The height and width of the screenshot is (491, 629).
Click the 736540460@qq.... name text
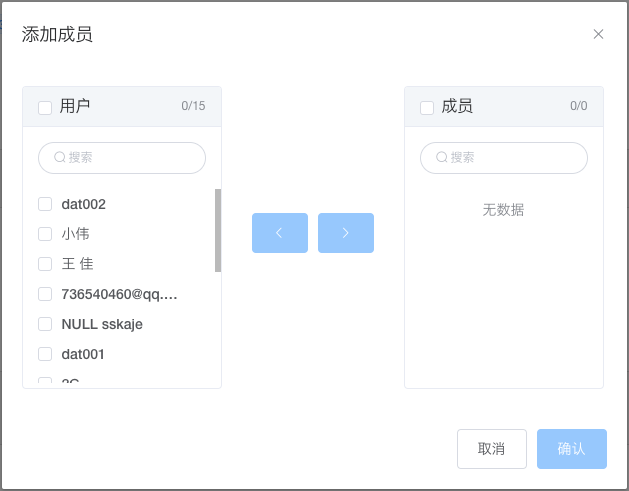(119, 294)
